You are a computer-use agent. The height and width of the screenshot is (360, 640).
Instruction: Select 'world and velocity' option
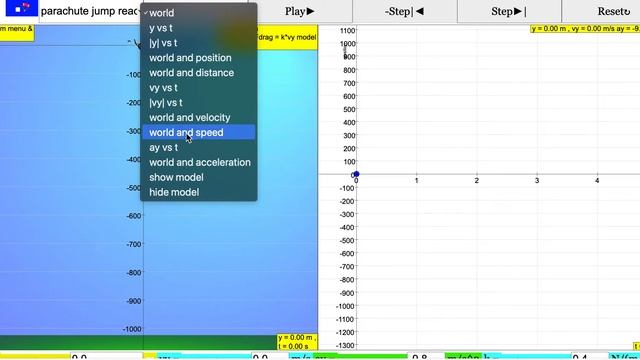click(199, 118)
